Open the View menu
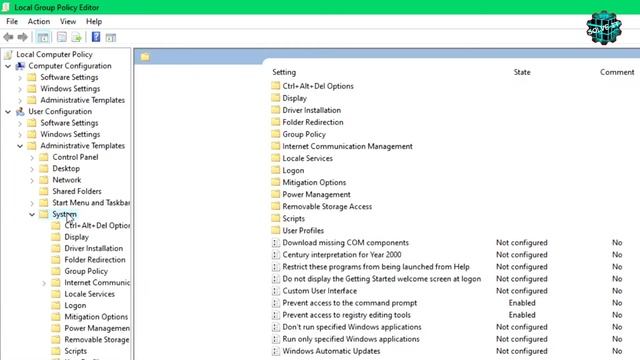640x360 pixels. pyautogui.click(x=68, y=22)
